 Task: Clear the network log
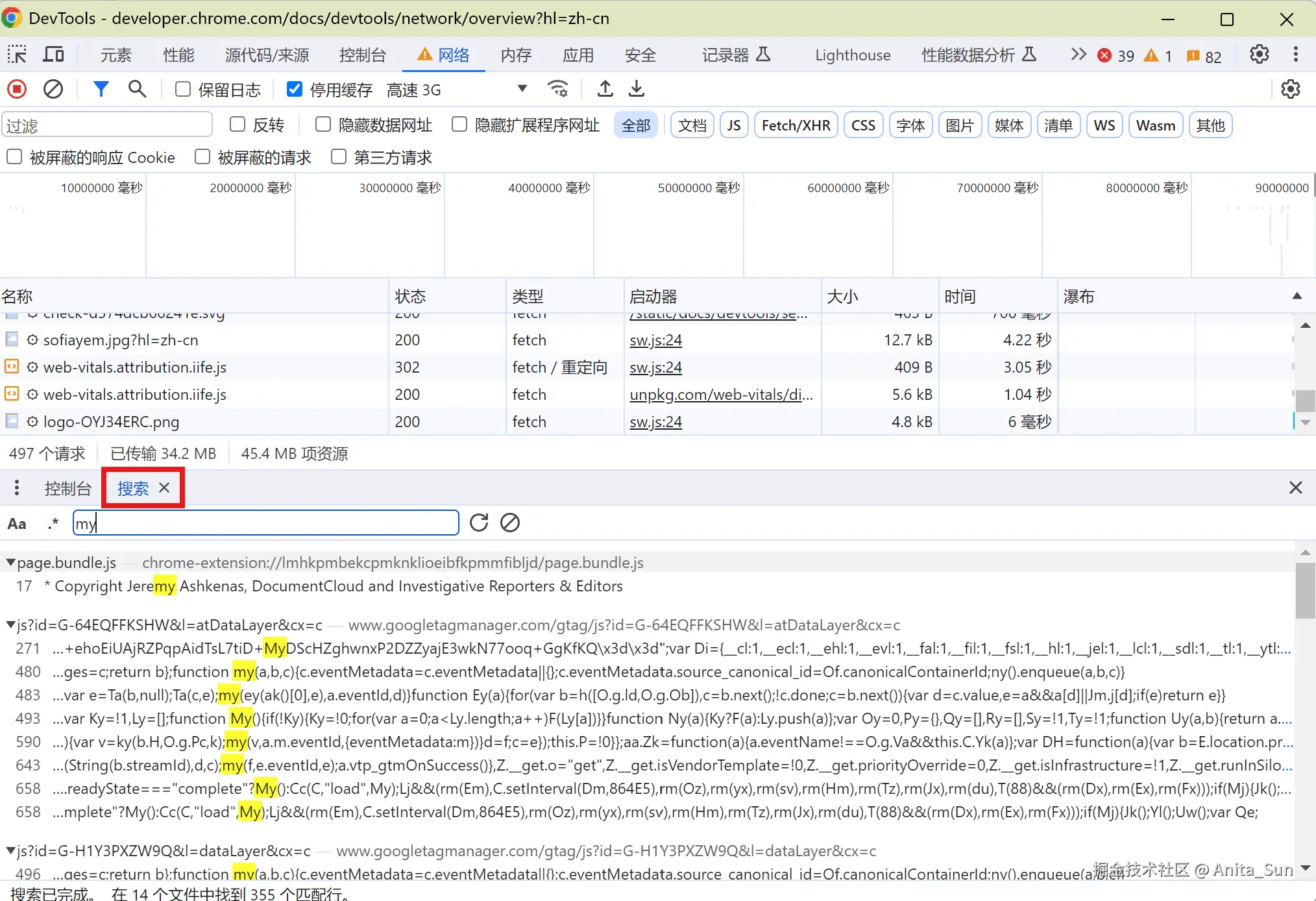pos(53,89)
